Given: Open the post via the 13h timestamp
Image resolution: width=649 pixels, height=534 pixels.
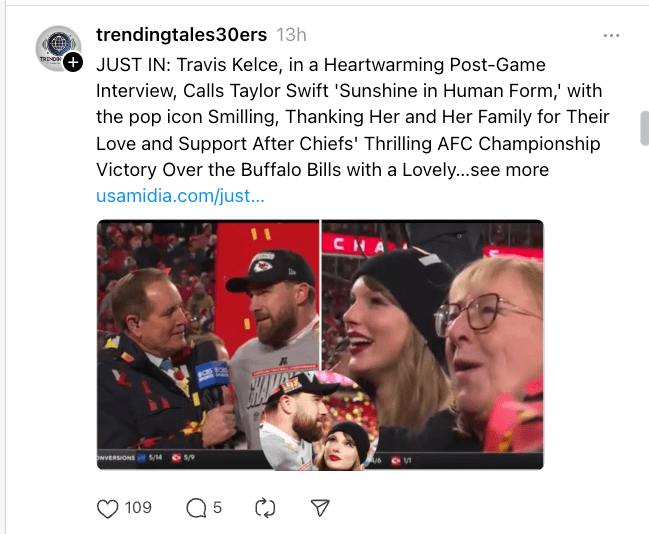Looking at the screenshot, I should click(291, 35).
